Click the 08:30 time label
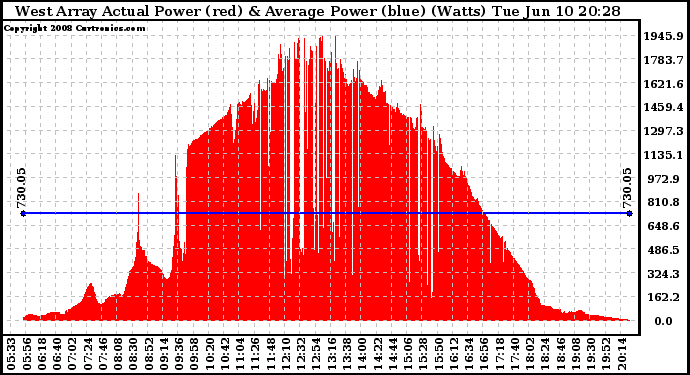This screenshot has height=375, width=690. [x=133, y=354]
